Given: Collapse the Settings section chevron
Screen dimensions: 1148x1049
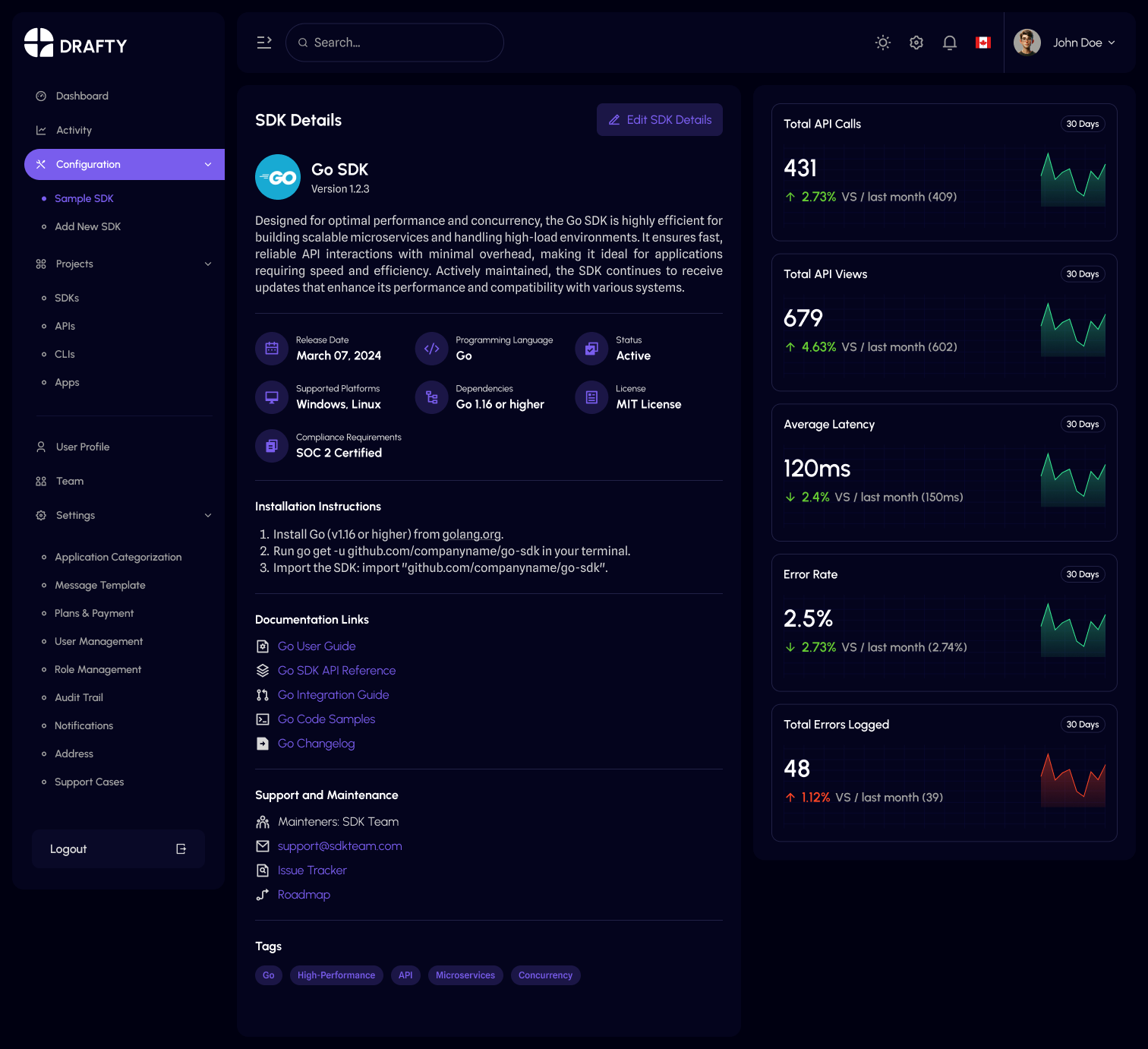Looking at the screenshot, I should click(208, 515).
